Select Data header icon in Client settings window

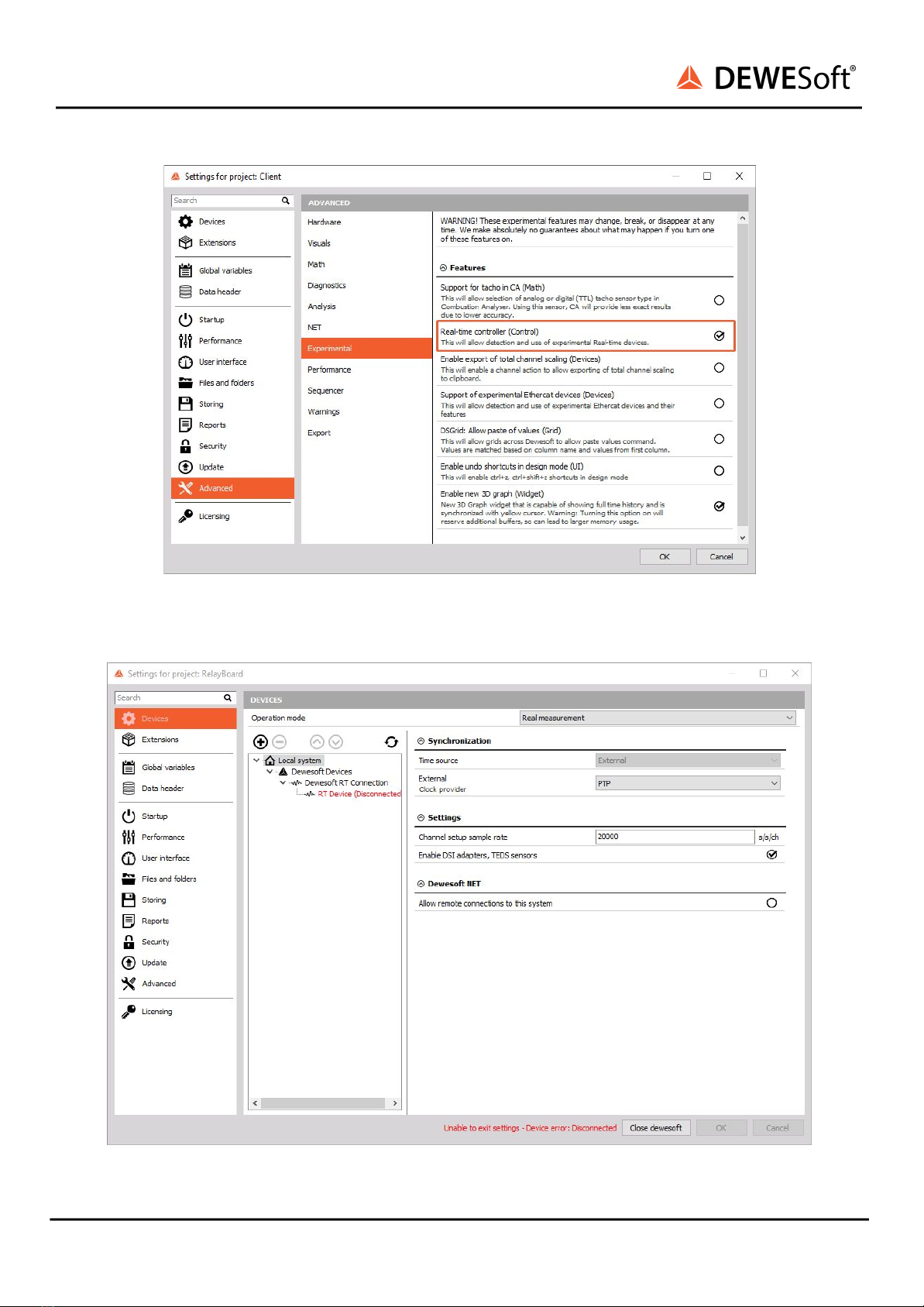(185, 291)
